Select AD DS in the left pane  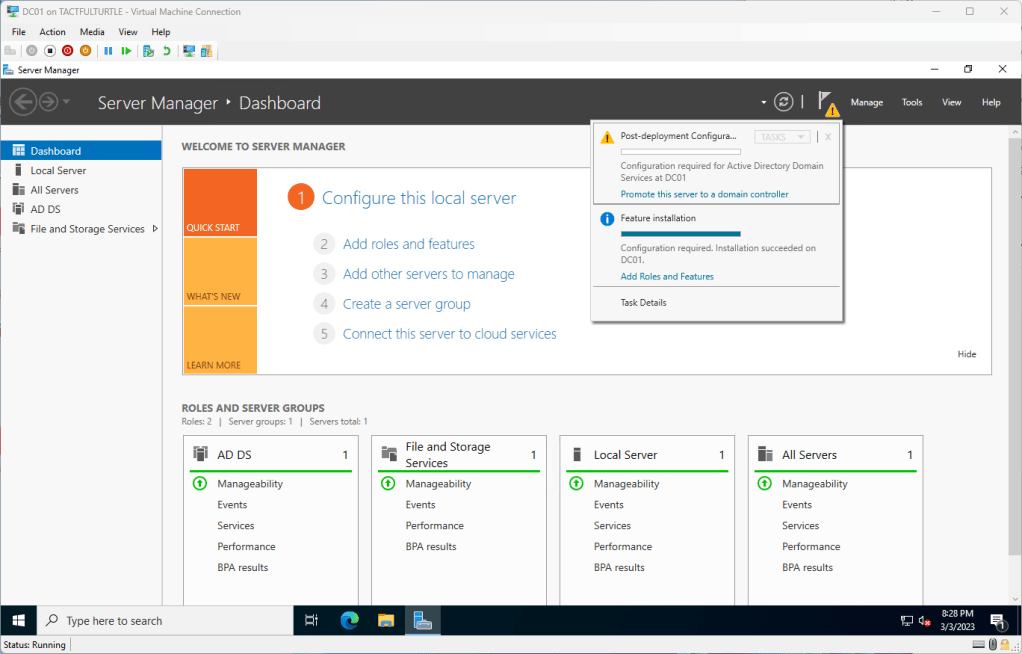coord(45,209)
